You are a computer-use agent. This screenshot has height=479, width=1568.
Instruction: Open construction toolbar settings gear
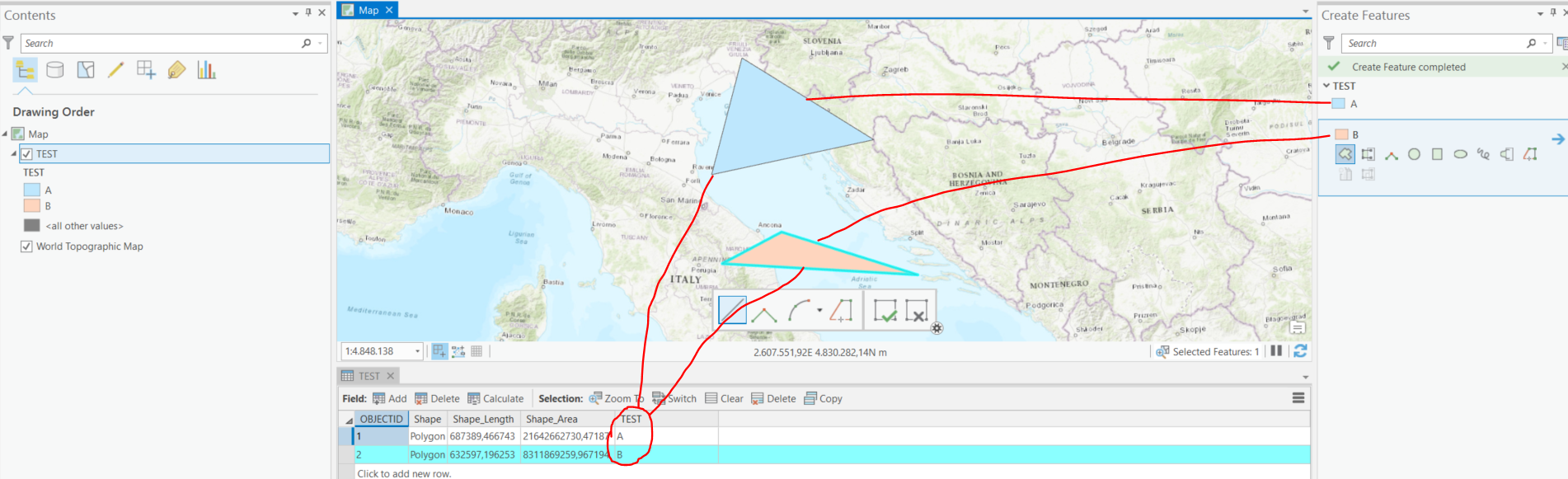(x=937, y=328)
